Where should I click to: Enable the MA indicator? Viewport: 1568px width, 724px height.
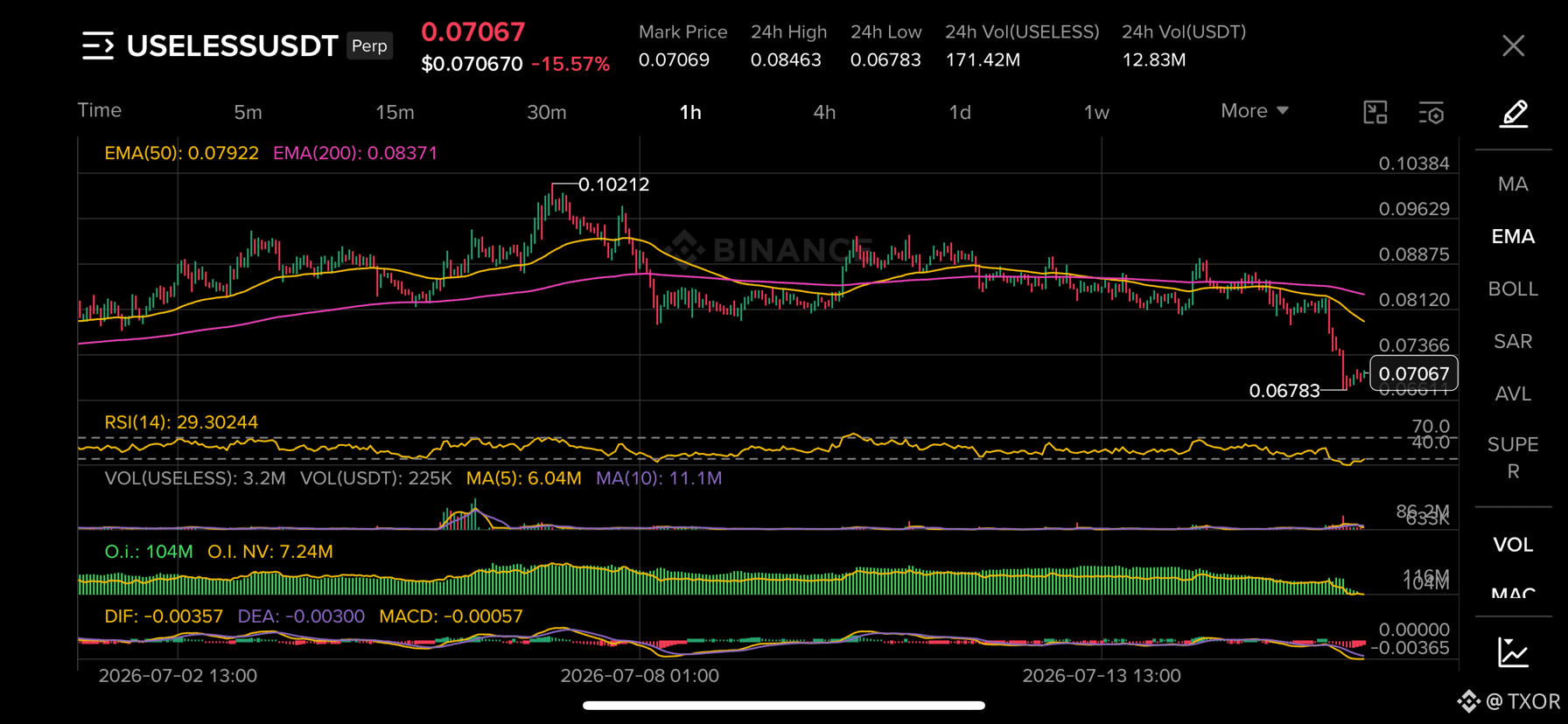pyautogui.click(x=1513, y=184)
